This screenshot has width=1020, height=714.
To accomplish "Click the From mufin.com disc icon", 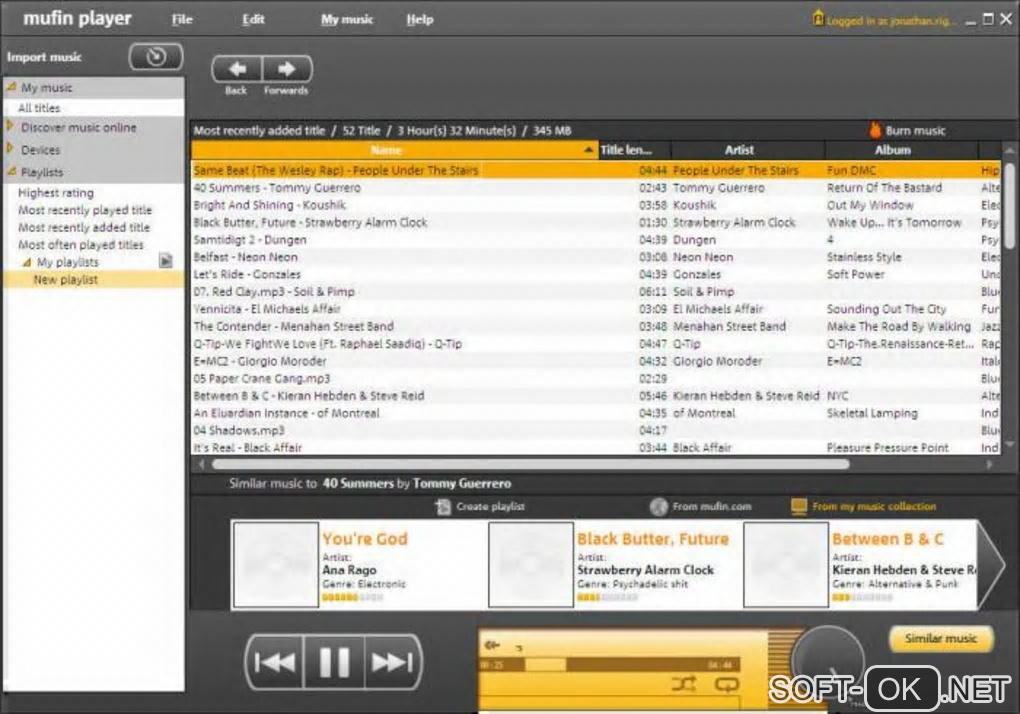I will click(659, 507).
